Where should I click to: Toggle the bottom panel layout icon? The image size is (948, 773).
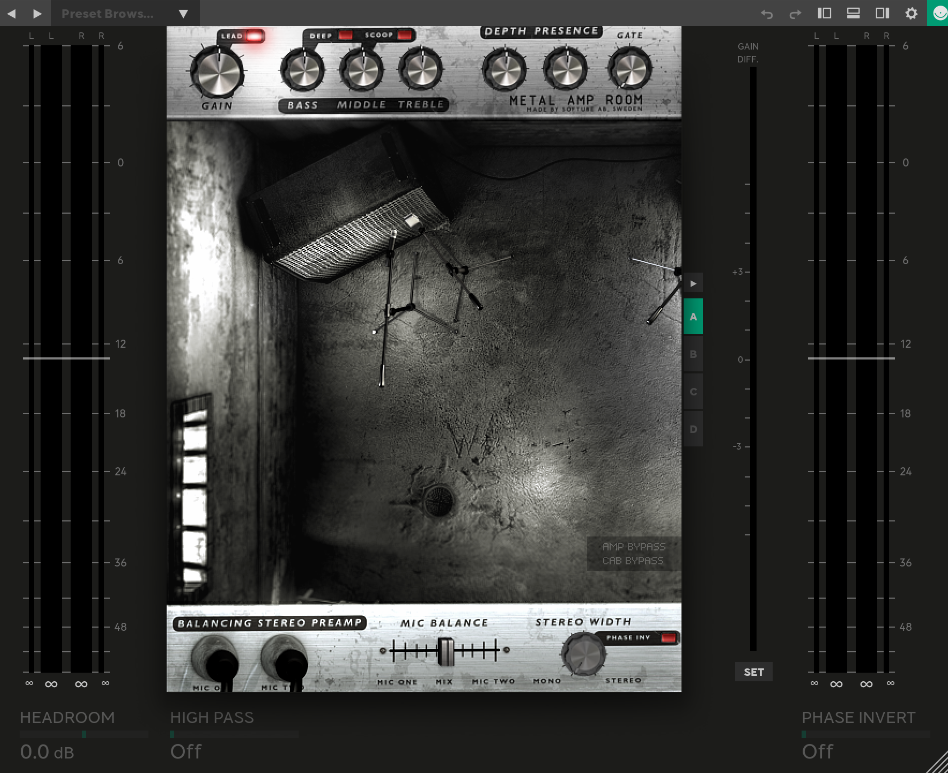coord(853,13)
